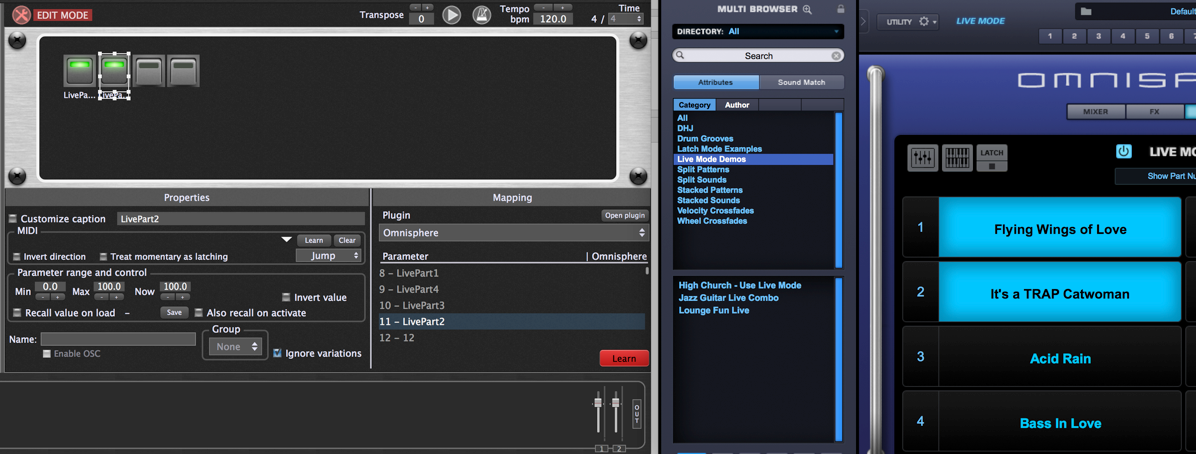Toggle the Enable OSC checkbox
Image resolution: width=1196 pixels, height=454 pixels.
pyautogui.click(x=47, y=354)
